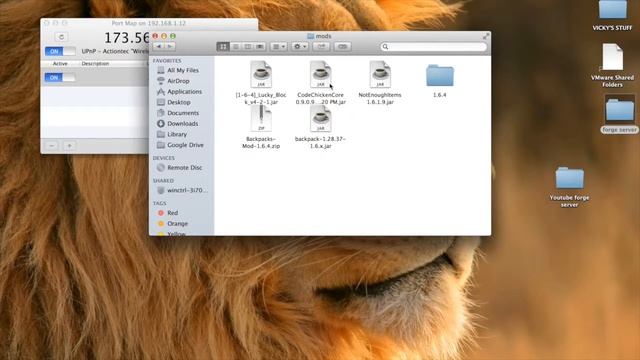640x360 pixels.
Task: Select the backpack-1.28.37 jar file
Action: click(320, 118)
